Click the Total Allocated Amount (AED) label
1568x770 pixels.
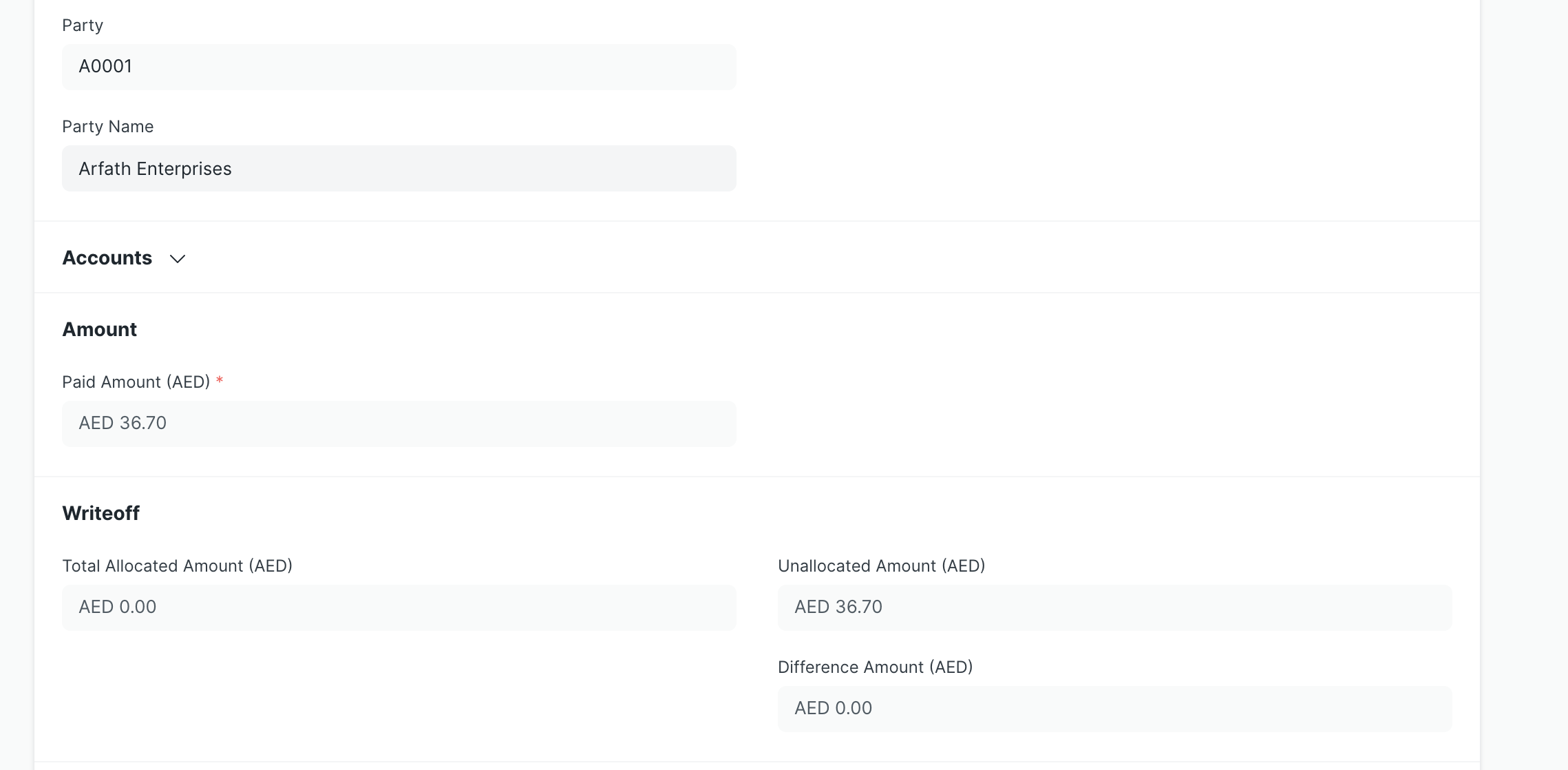click(x=177, y=565)
